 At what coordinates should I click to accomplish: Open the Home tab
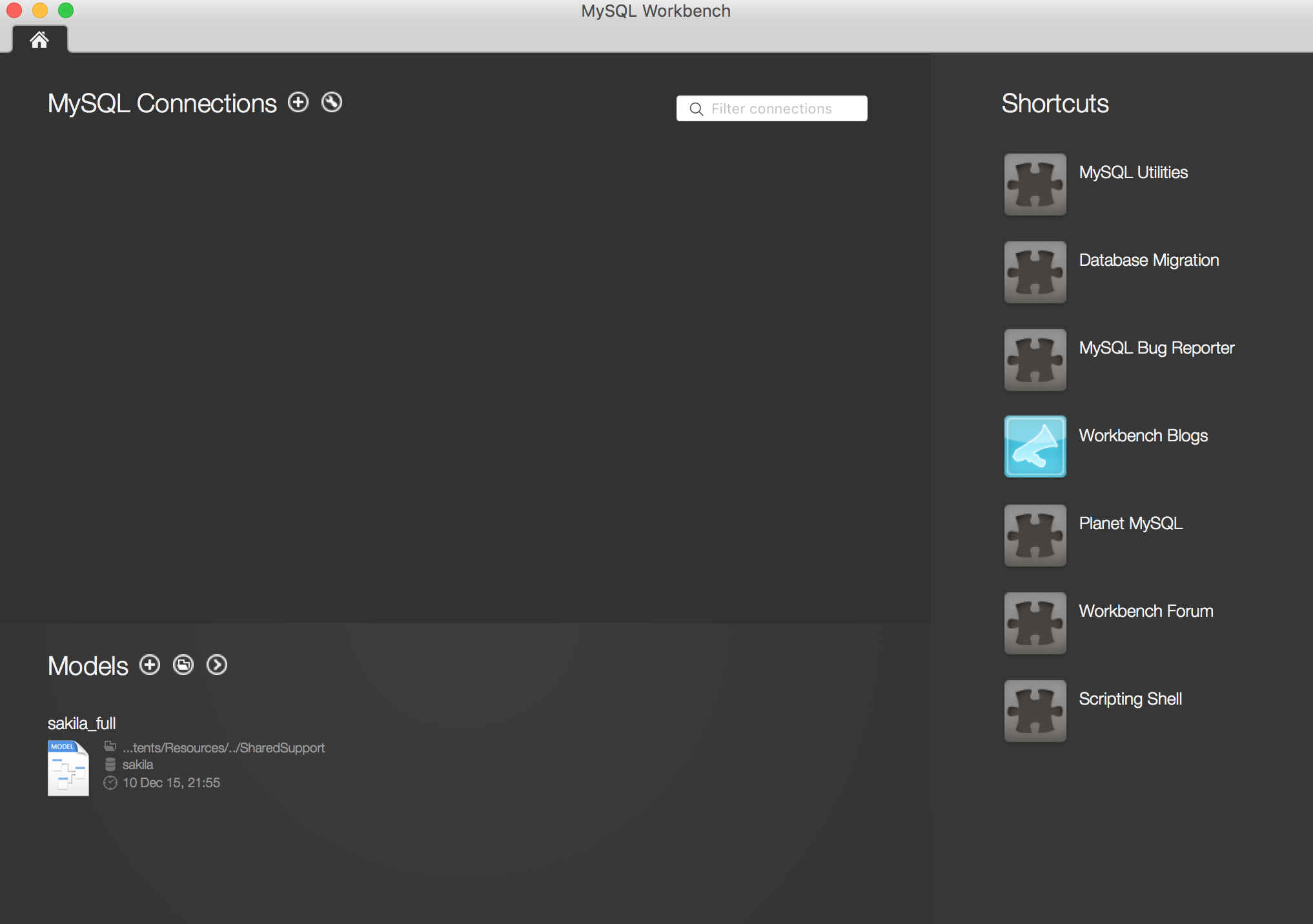coord(39,39)
